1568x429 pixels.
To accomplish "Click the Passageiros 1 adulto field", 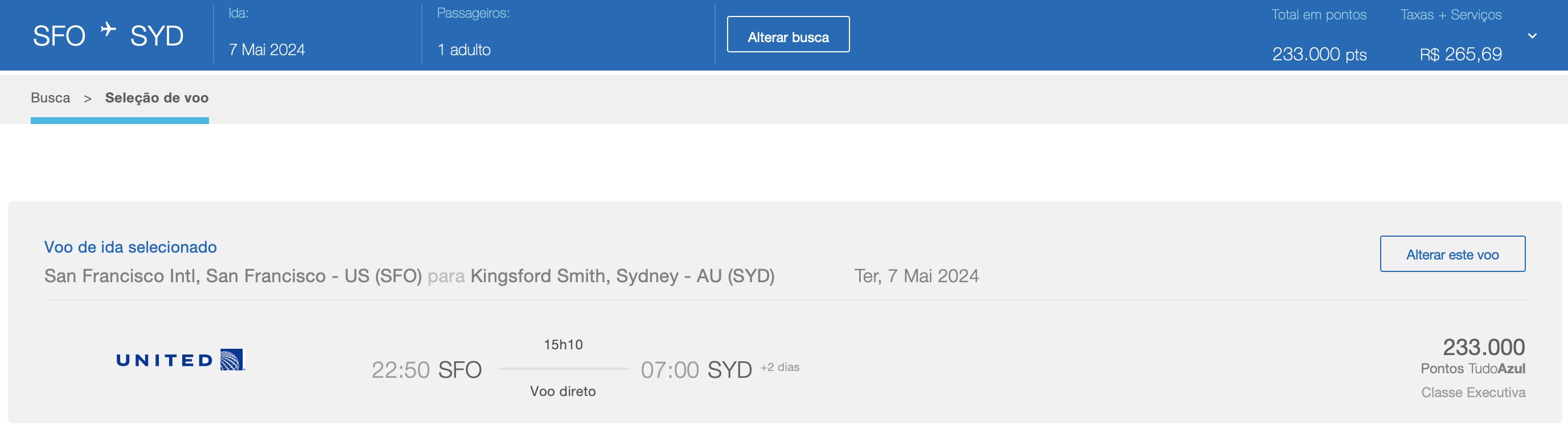I will tap(464, 50).
